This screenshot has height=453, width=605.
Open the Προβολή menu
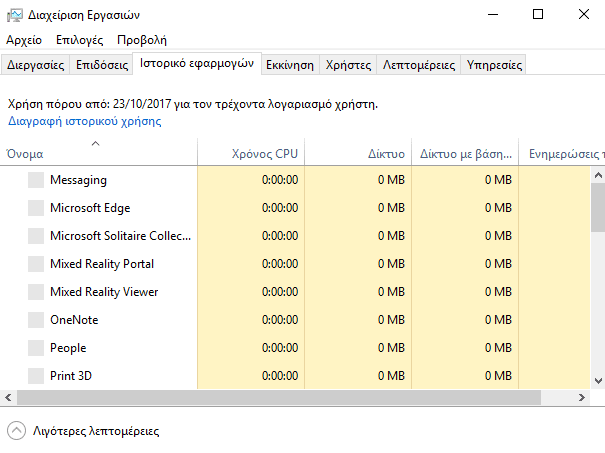point(142,40)
